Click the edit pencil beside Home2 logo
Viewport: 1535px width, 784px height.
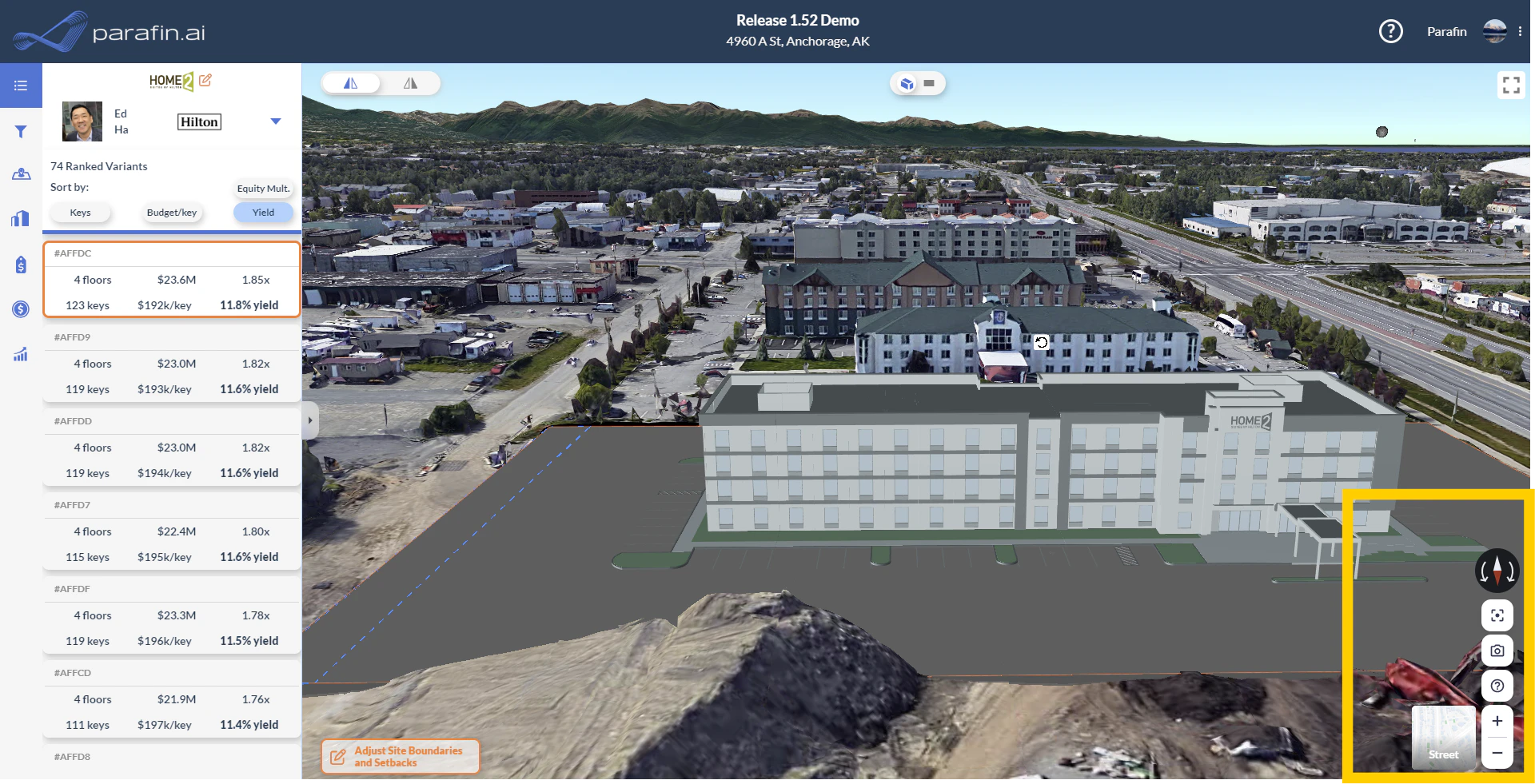[205, 80]
